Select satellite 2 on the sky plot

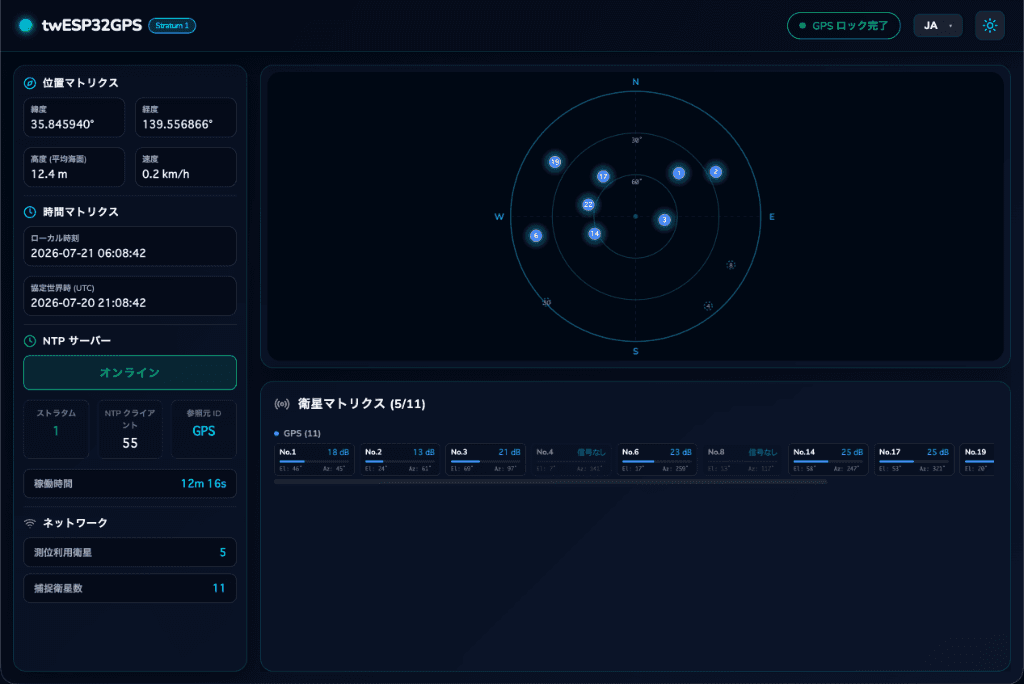pos(716,172)
